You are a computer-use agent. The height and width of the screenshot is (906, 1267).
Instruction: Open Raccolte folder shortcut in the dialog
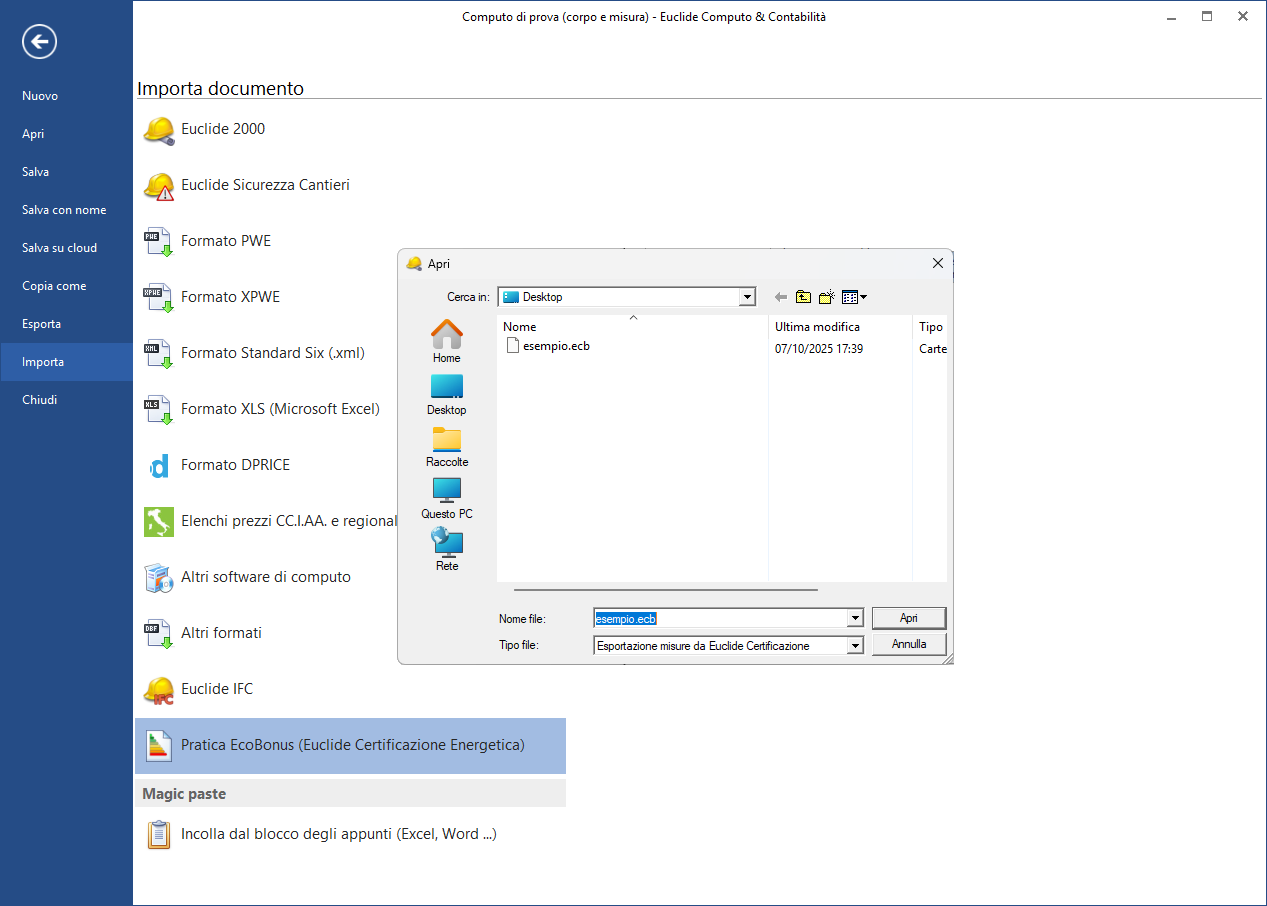click(446, 446)
